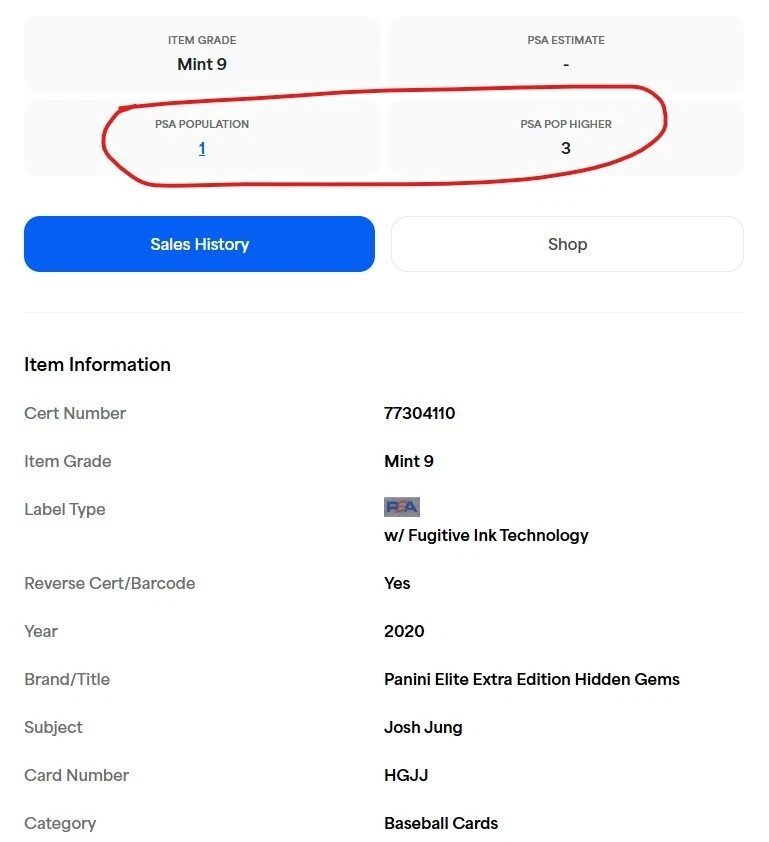Image resolution: width=769 pixels, height=842 pixels.
Task: Click the Item Information heading
Action: point(97,364)
